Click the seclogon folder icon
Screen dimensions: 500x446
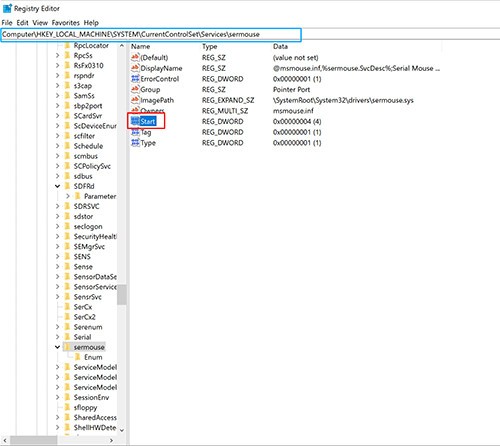click(67, 226)
